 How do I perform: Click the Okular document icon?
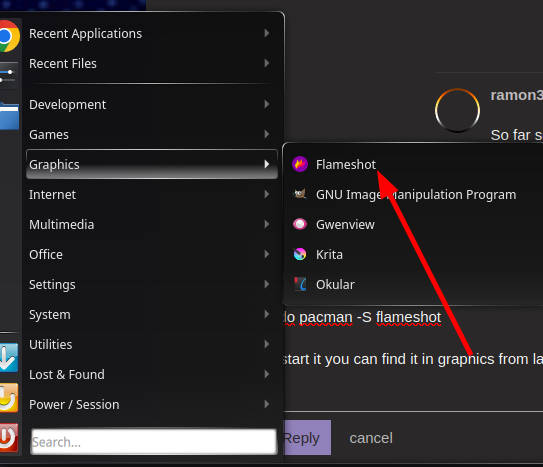point(300,284)
